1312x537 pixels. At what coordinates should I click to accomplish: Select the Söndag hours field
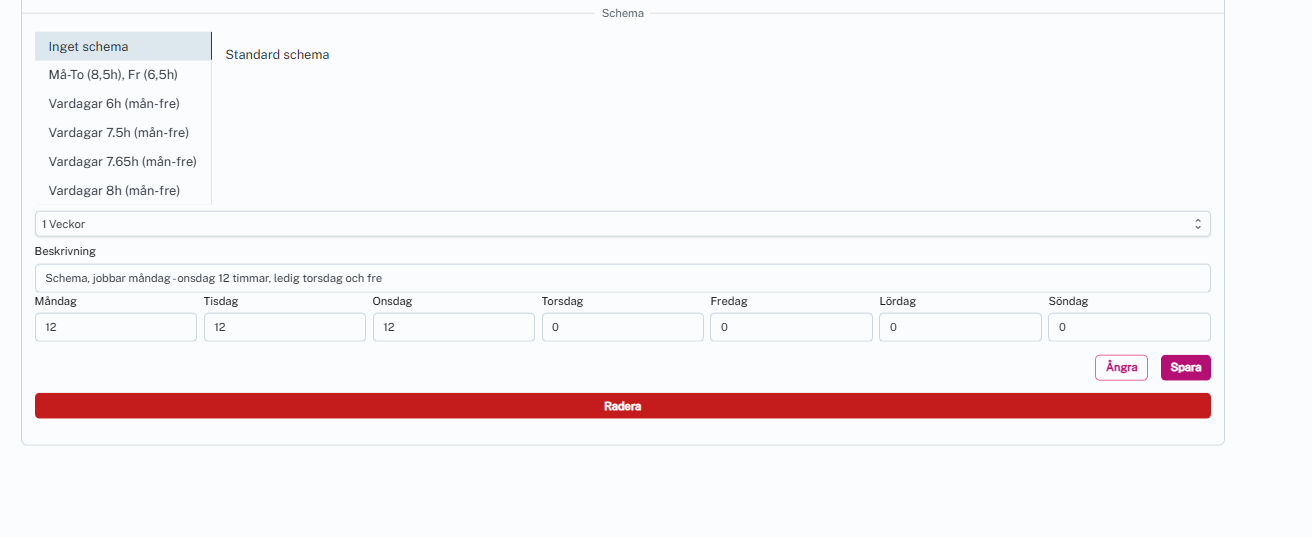tap(1129, 327)
